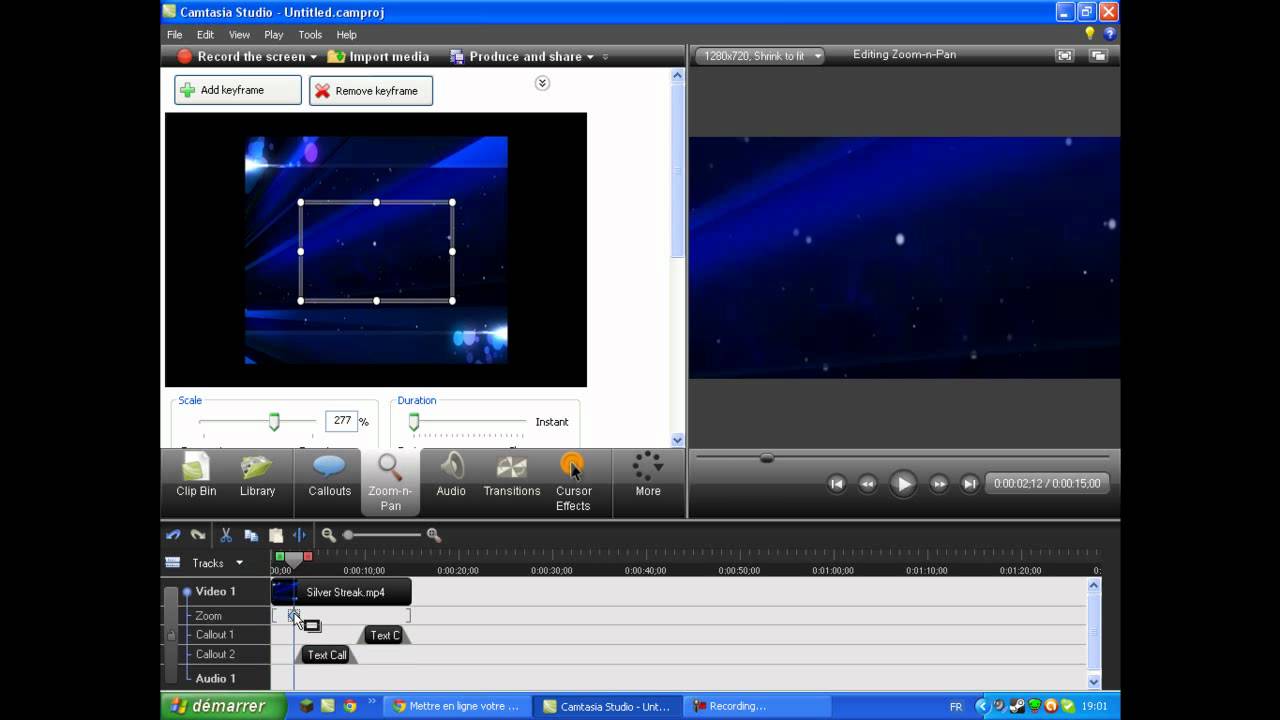Select the Silver Streak.mp4 clip

(x=341, y=592)
